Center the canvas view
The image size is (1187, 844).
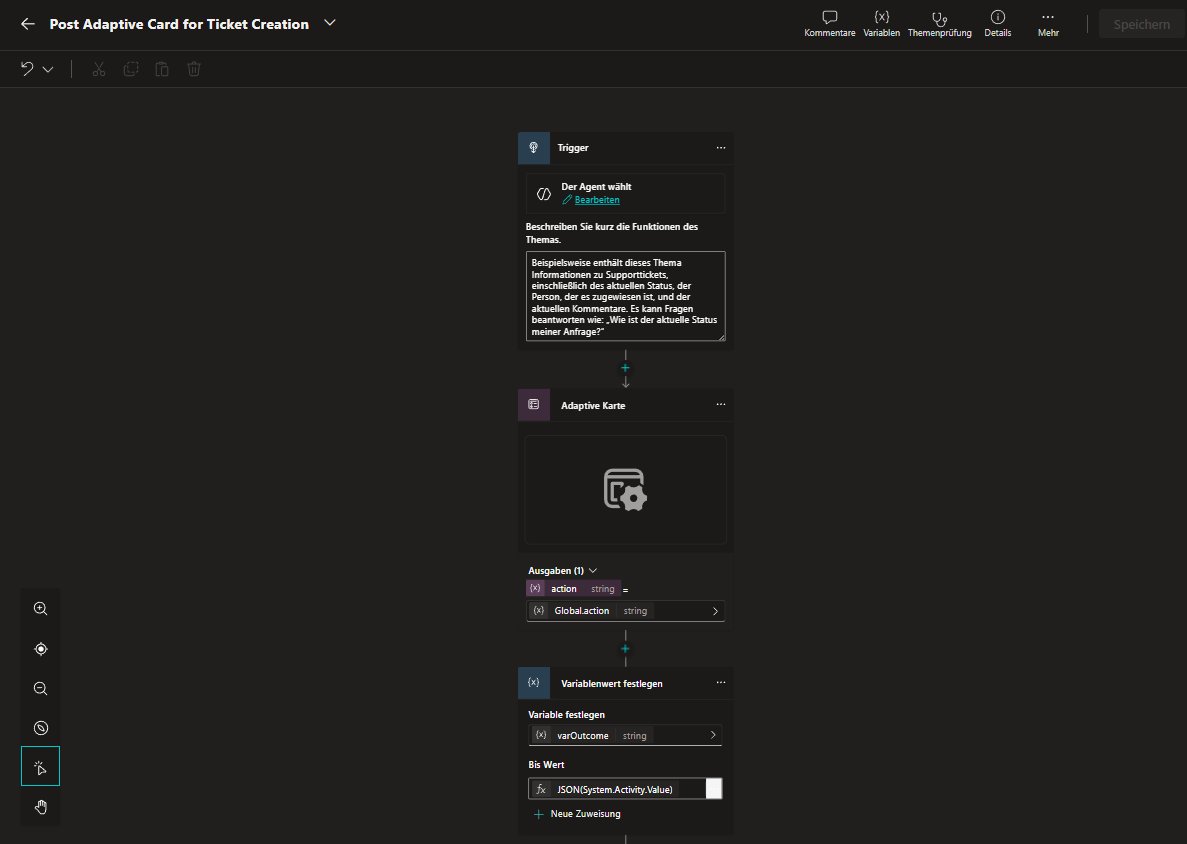(41, 649)
